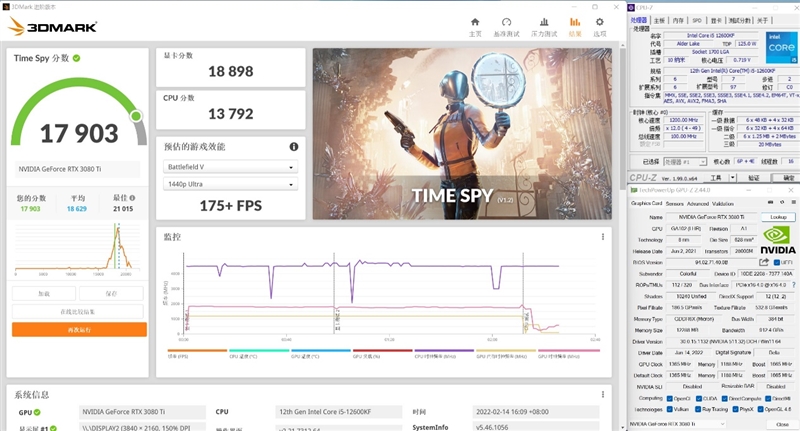Click the info icon next to best score (最佳)
The width and height of the screenshot is (800, 431).
tap(133, 198)
